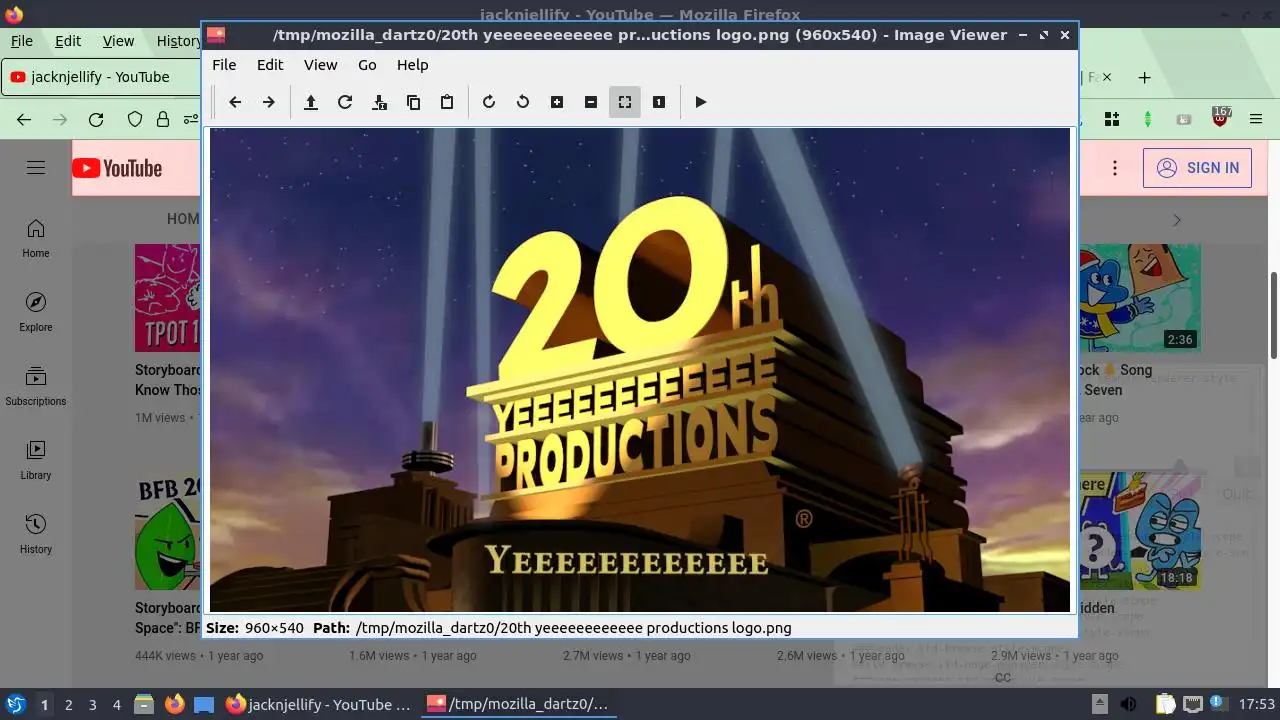The image size is (1280, 720).
Task: Open the Help menu in Image Viewer
Action: click(x=412, y=65)
